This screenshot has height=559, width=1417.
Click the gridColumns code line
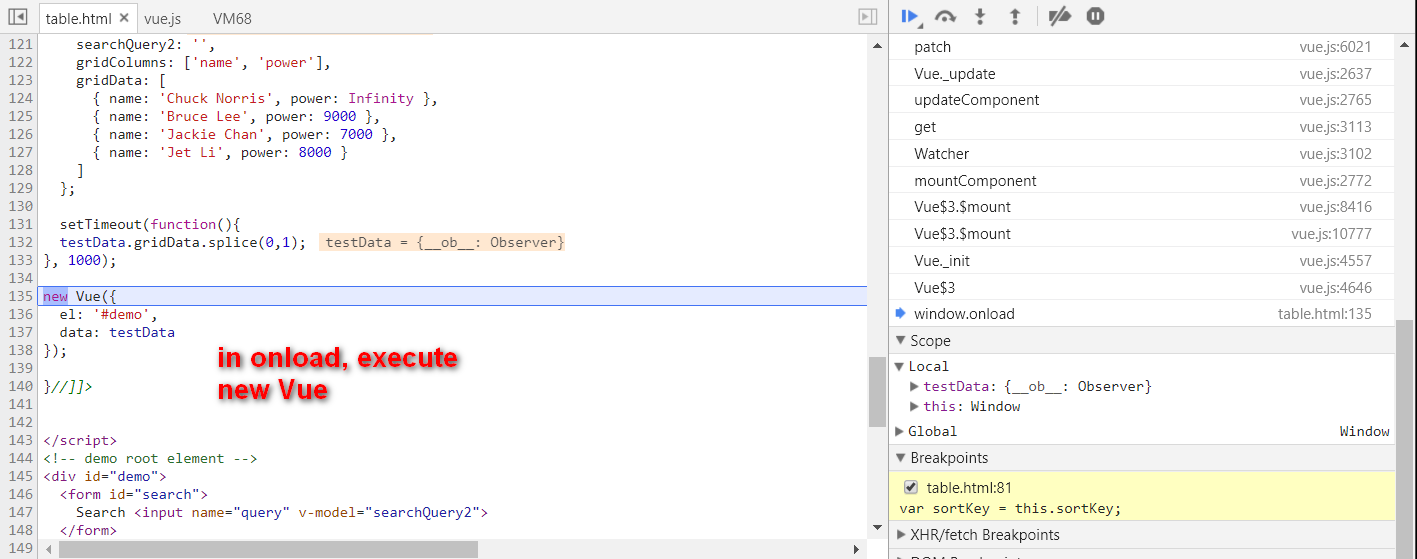click(x=203, y=62)
